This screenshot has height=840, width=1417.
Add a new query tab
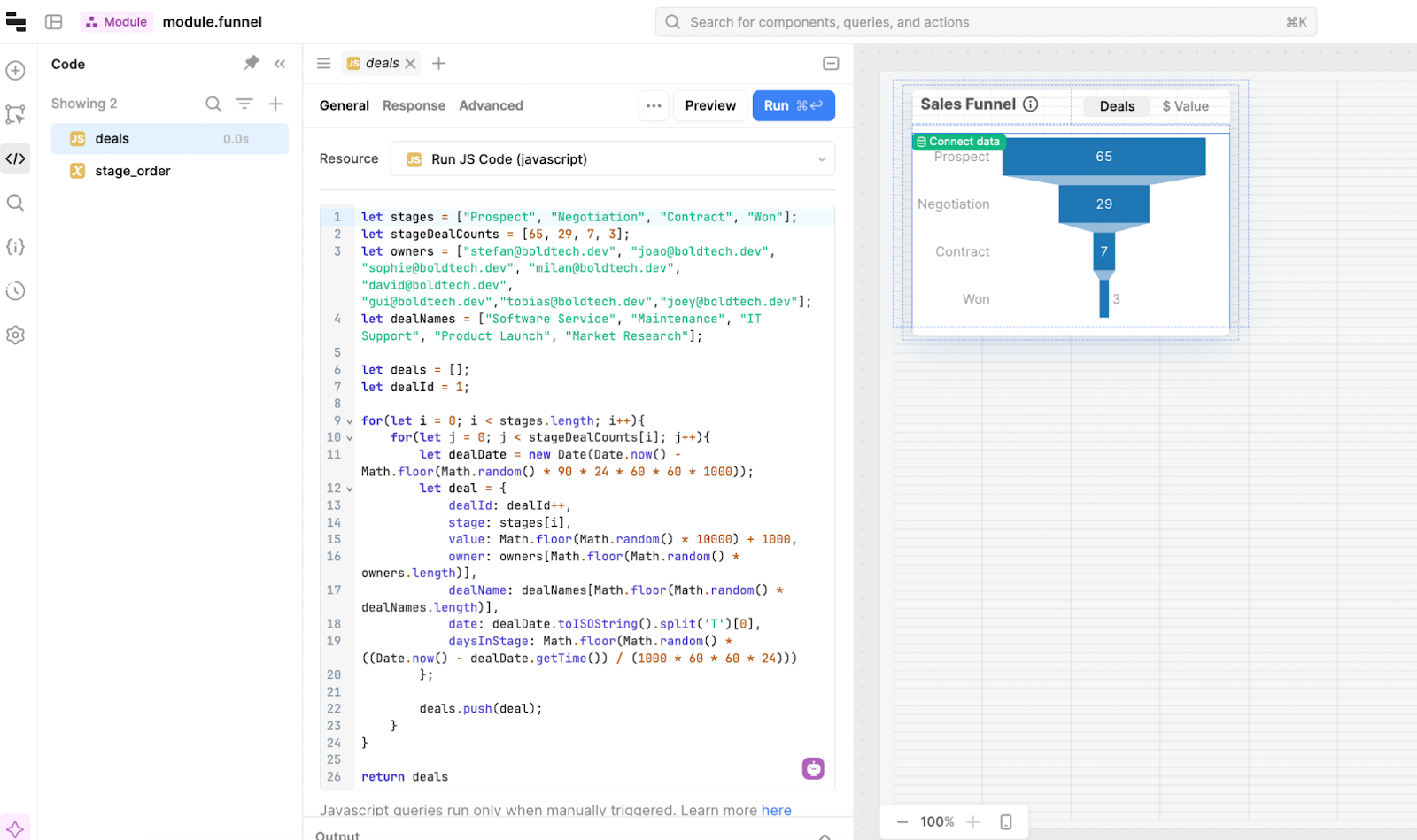click(438, 64)
